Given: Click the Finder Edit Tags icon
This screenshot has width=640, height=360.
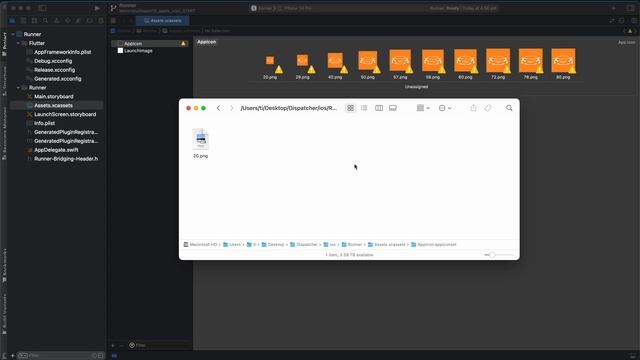Looking at the screenshot, I should [488, 108].
